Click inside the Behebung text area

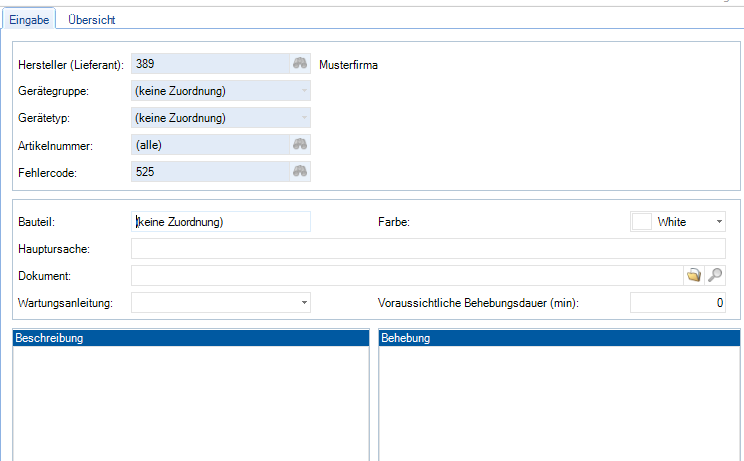point(558,400)
